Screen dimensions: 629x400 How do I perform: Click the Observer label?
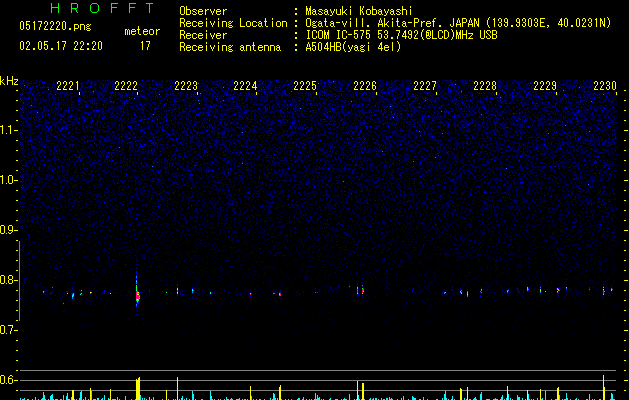203,11
